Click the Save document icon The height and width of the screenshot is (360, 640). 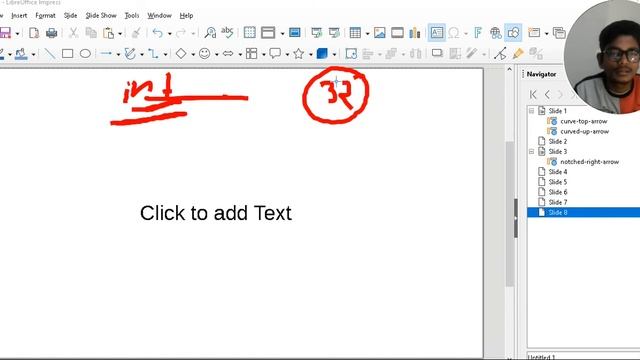click(x=5, y=33)
